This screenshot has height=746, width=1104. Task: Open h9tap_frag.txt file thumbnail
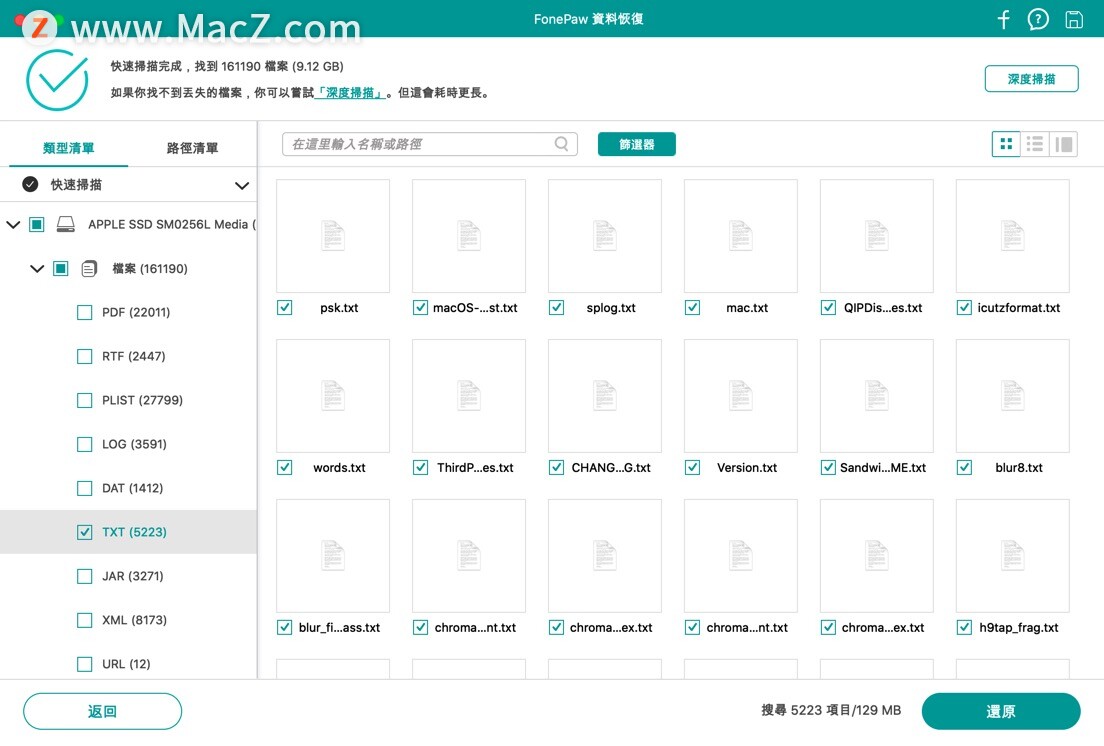click(x=1012, y=555)
